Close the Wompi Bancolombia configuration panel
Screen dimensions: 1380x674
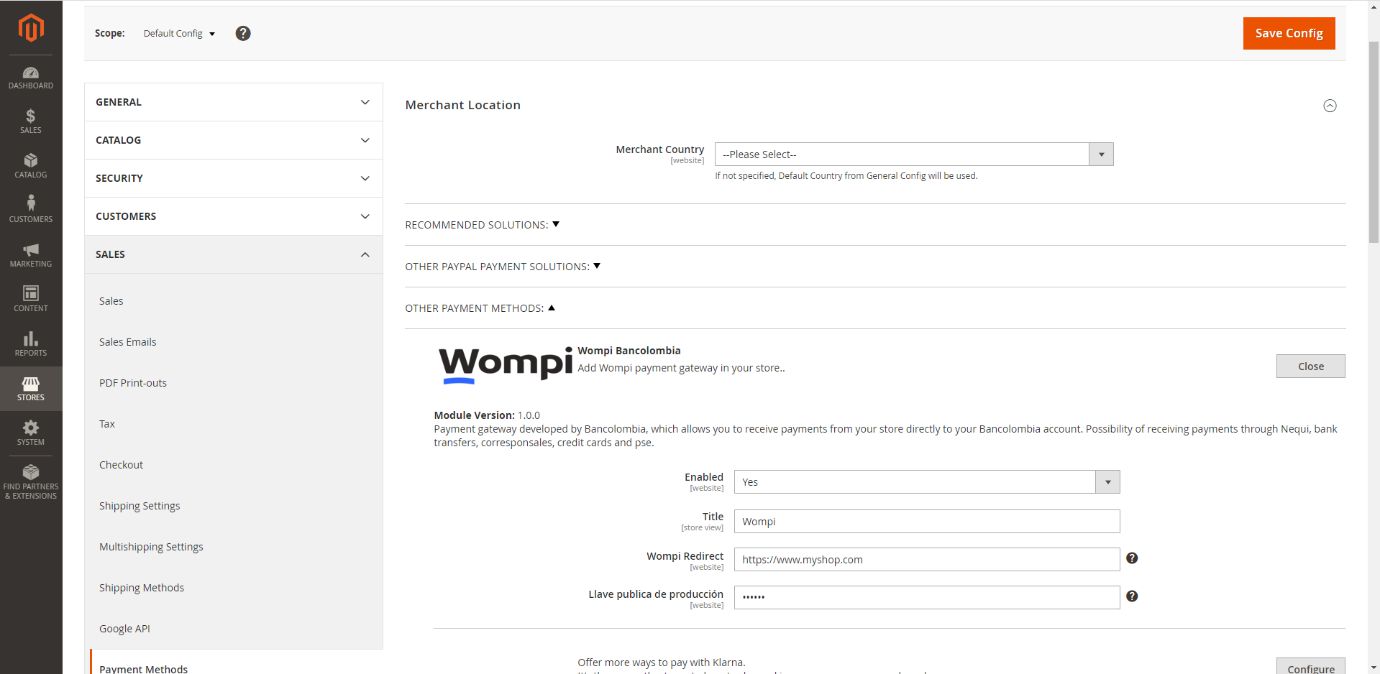pos(1310,365)
